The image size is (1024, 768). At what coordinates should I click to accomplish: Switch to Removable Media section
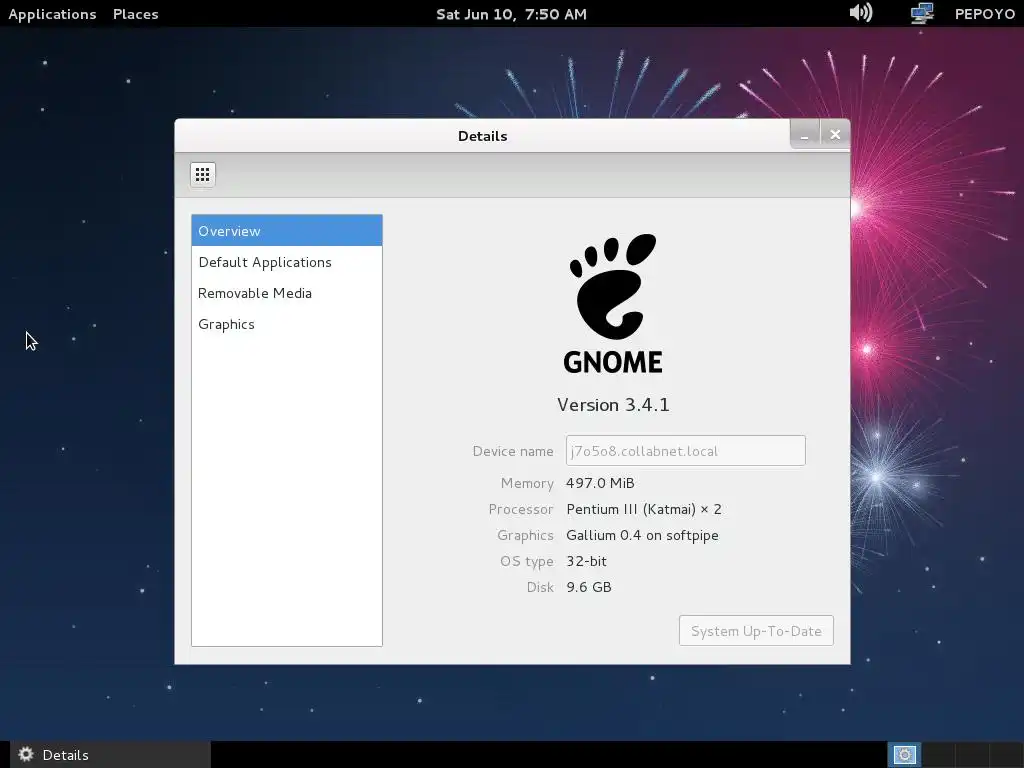[287, 293]
